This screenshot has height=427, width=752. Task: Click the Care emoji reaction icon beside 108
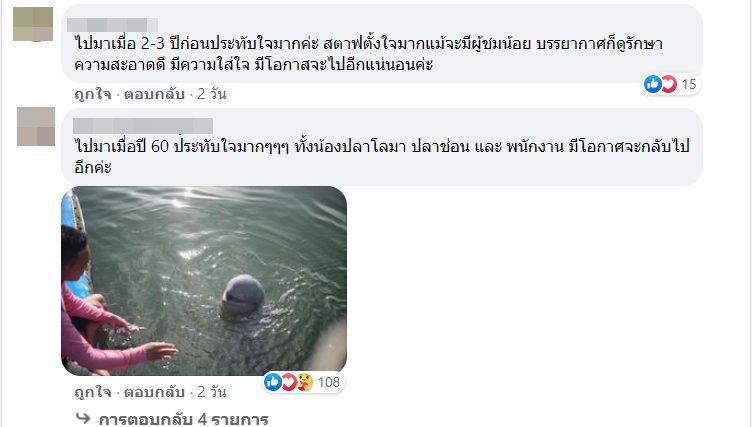(304, 382)
